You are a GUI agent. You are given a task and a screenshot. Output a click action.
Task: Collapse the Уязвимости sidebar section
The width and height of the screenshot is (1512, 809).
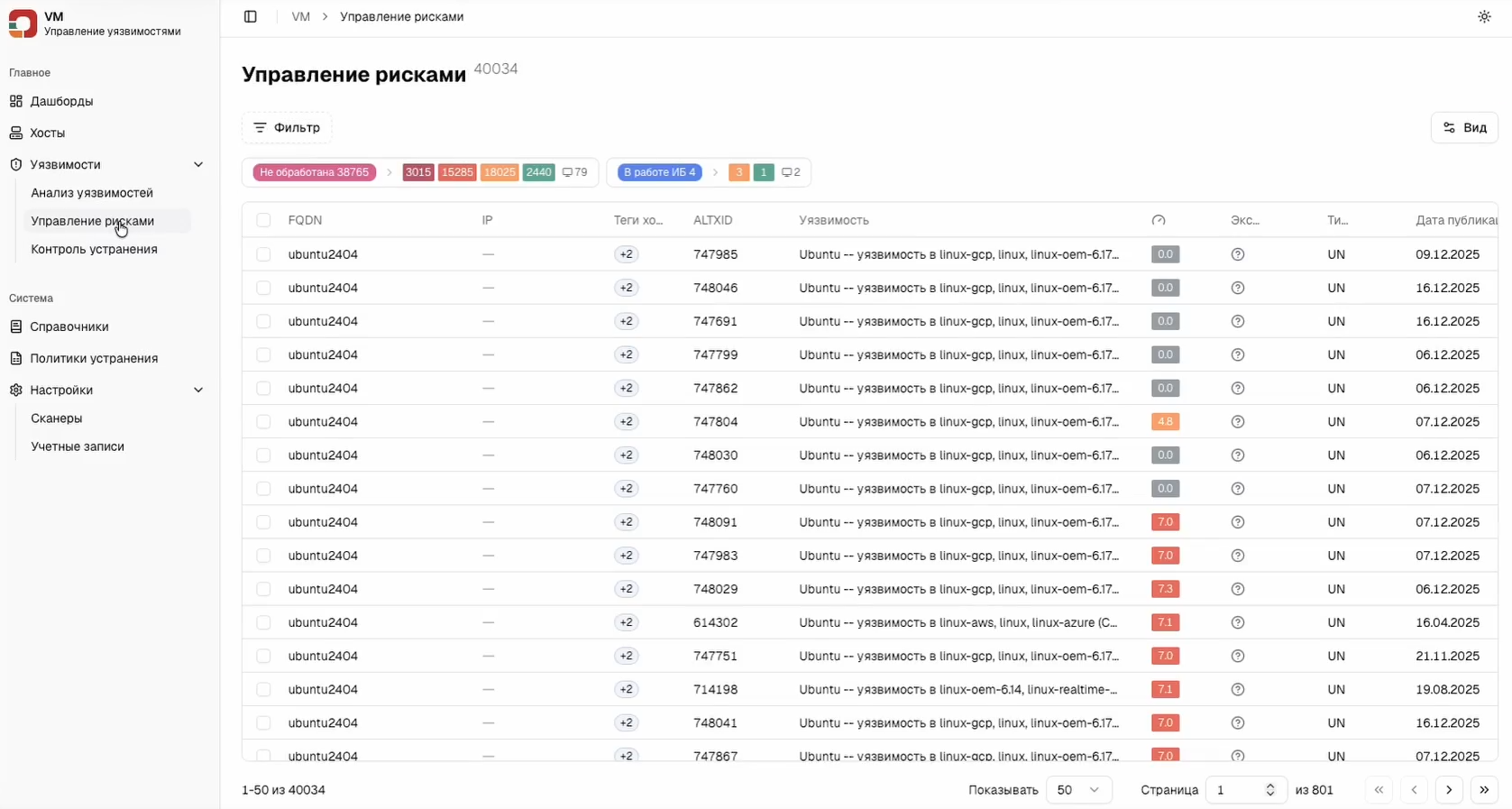click(198, 165)
